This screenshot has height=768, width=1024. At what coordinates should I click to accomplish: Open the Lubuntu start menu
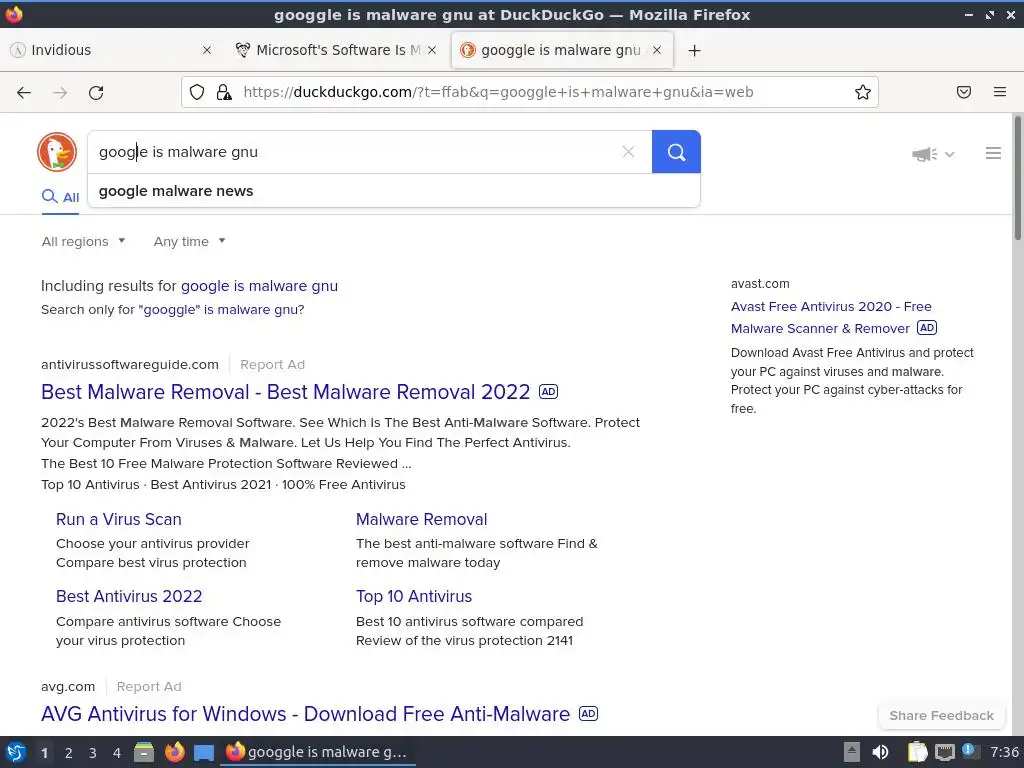[x=16, y=752]
